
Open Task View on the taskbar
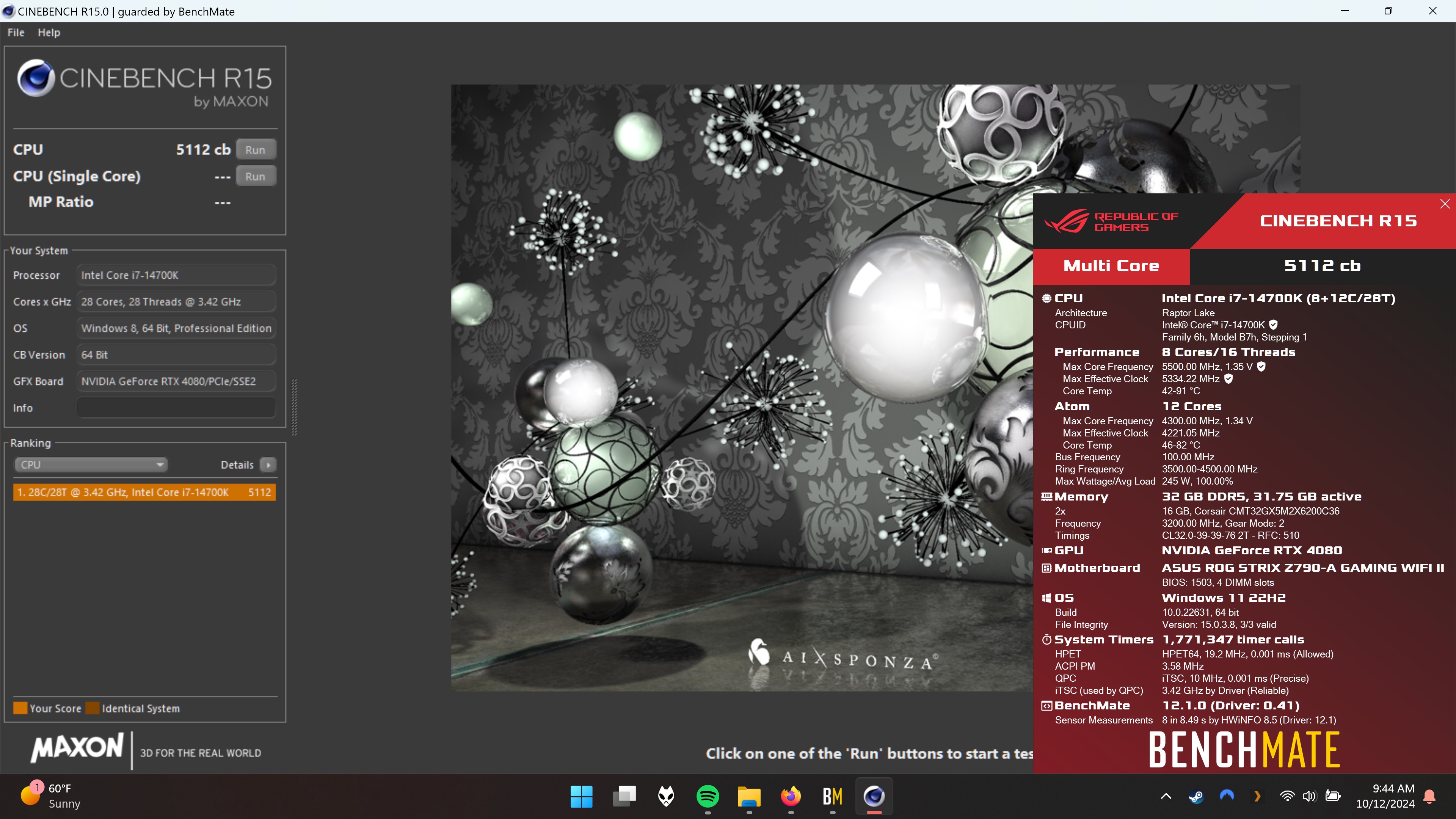624,797
